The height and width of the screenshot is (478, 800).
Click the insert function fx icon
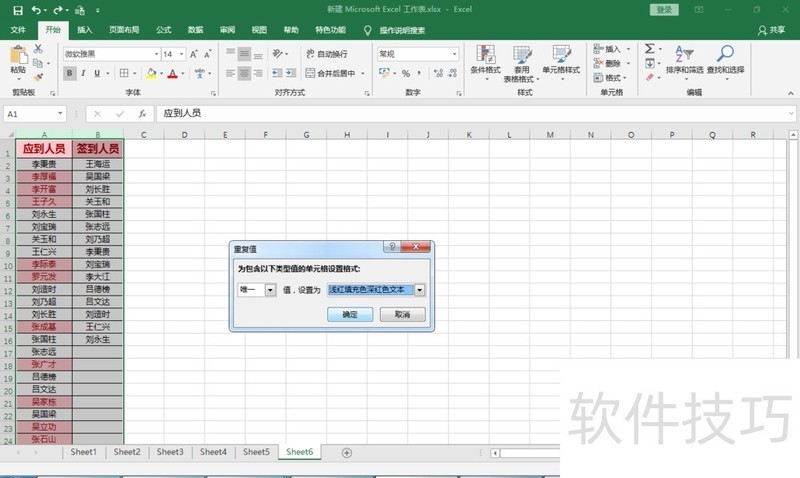pos(143,114)
